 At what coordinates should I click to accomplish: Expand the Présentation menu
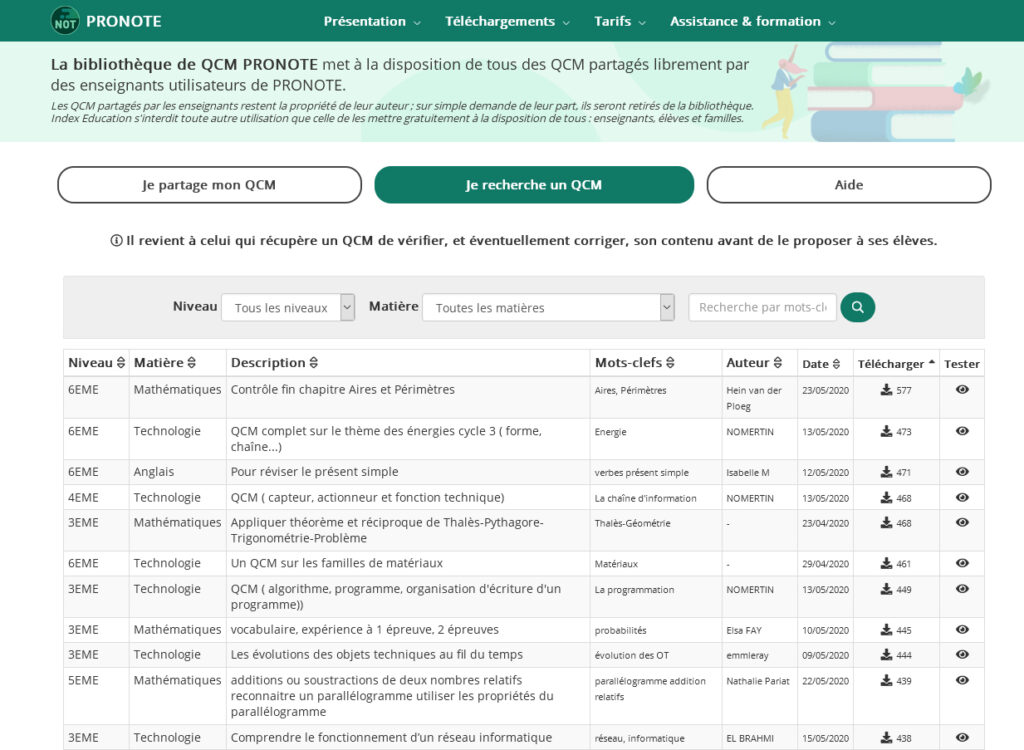click(x=372, y=22)
